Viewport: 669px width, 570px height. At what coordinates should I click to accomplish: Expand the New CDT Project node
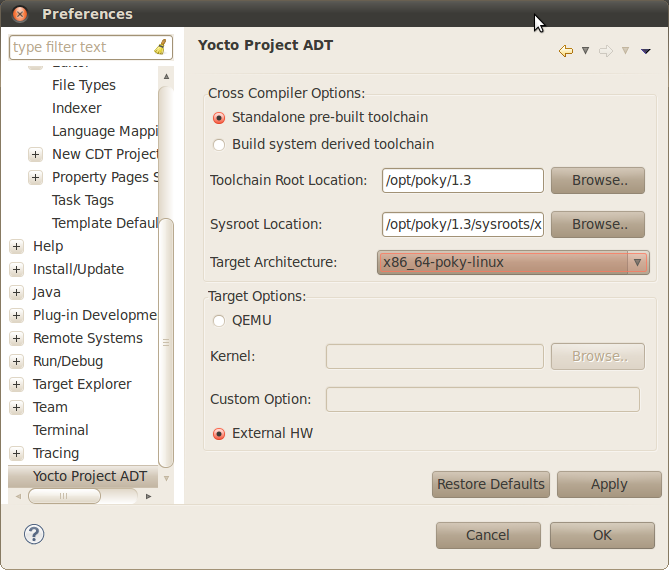point(35,154)
